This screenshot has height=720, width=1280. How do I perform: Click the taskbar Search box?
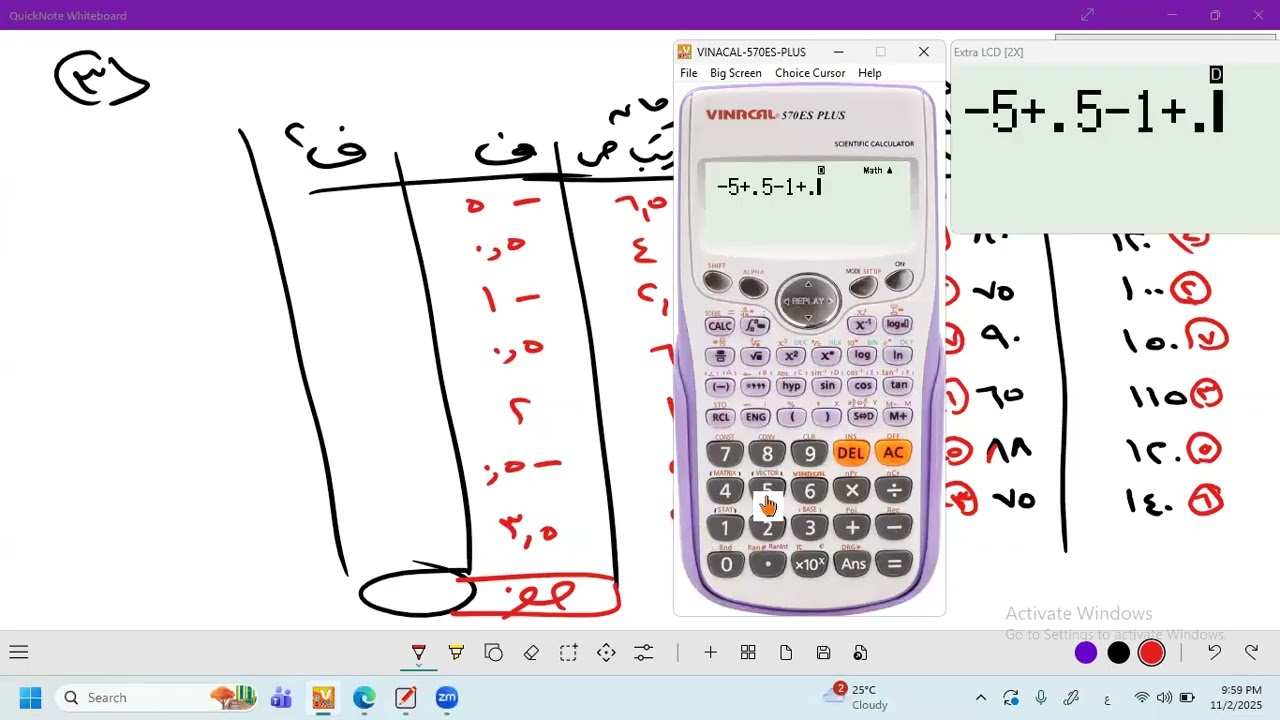pyautogui.click(x=155, y=697)
